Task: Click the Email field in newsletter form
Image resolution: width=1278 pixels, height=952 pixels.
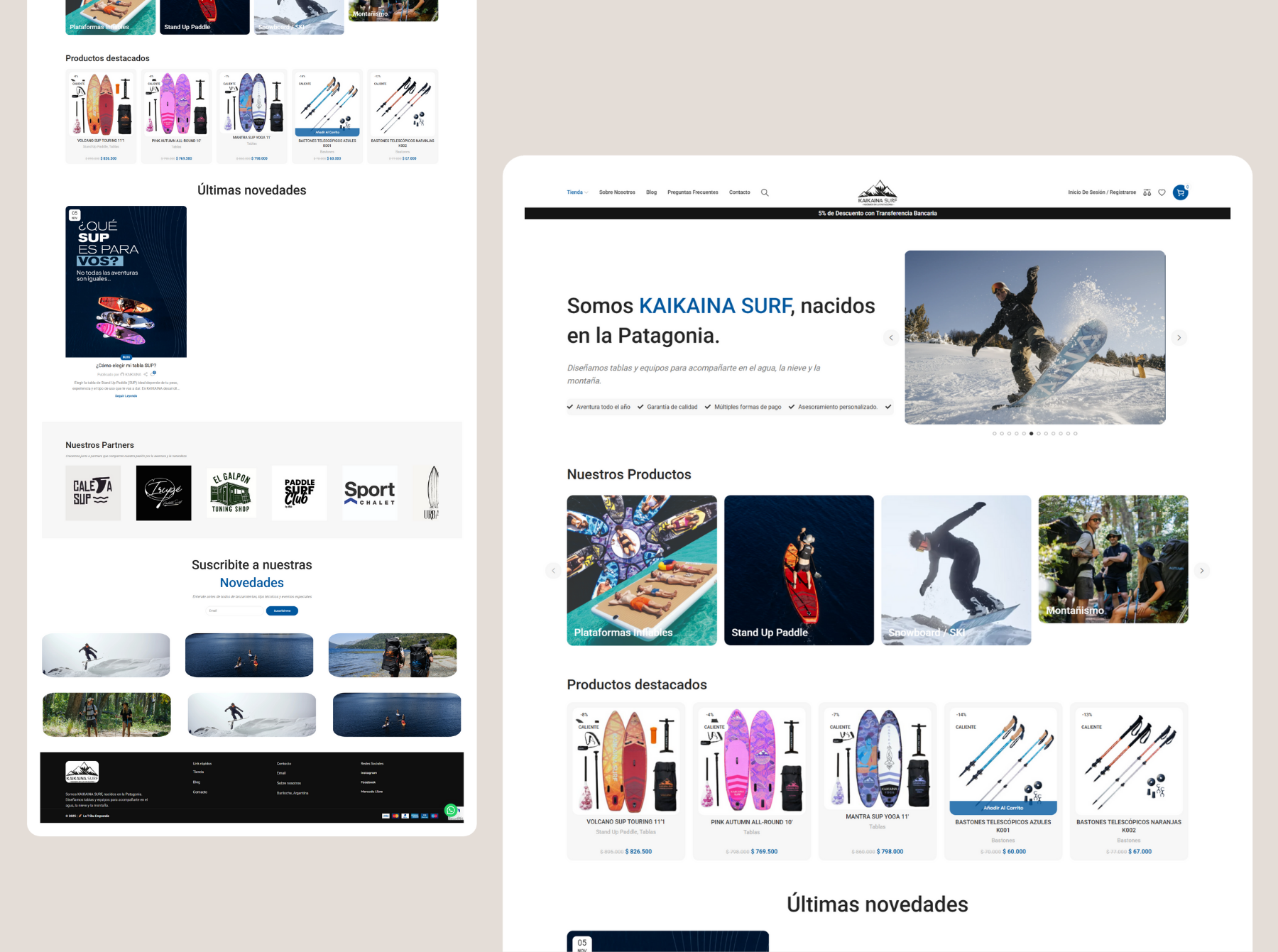Action: [x=235, y=611]
